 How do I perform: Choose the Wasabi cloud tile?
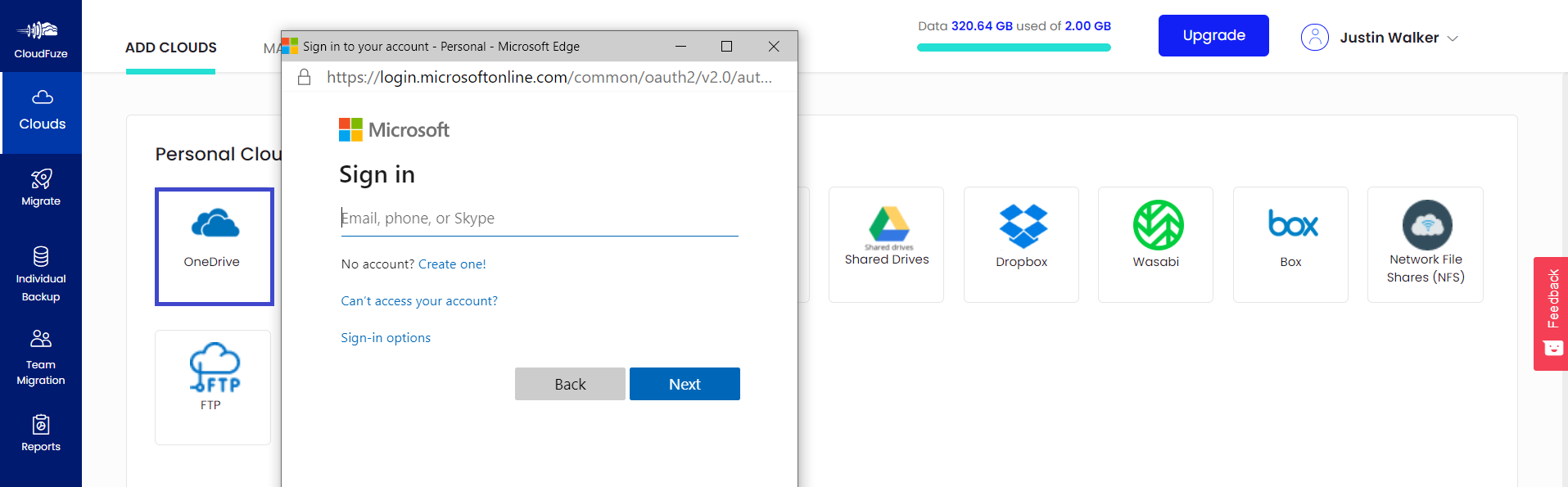coord(1155,245)
